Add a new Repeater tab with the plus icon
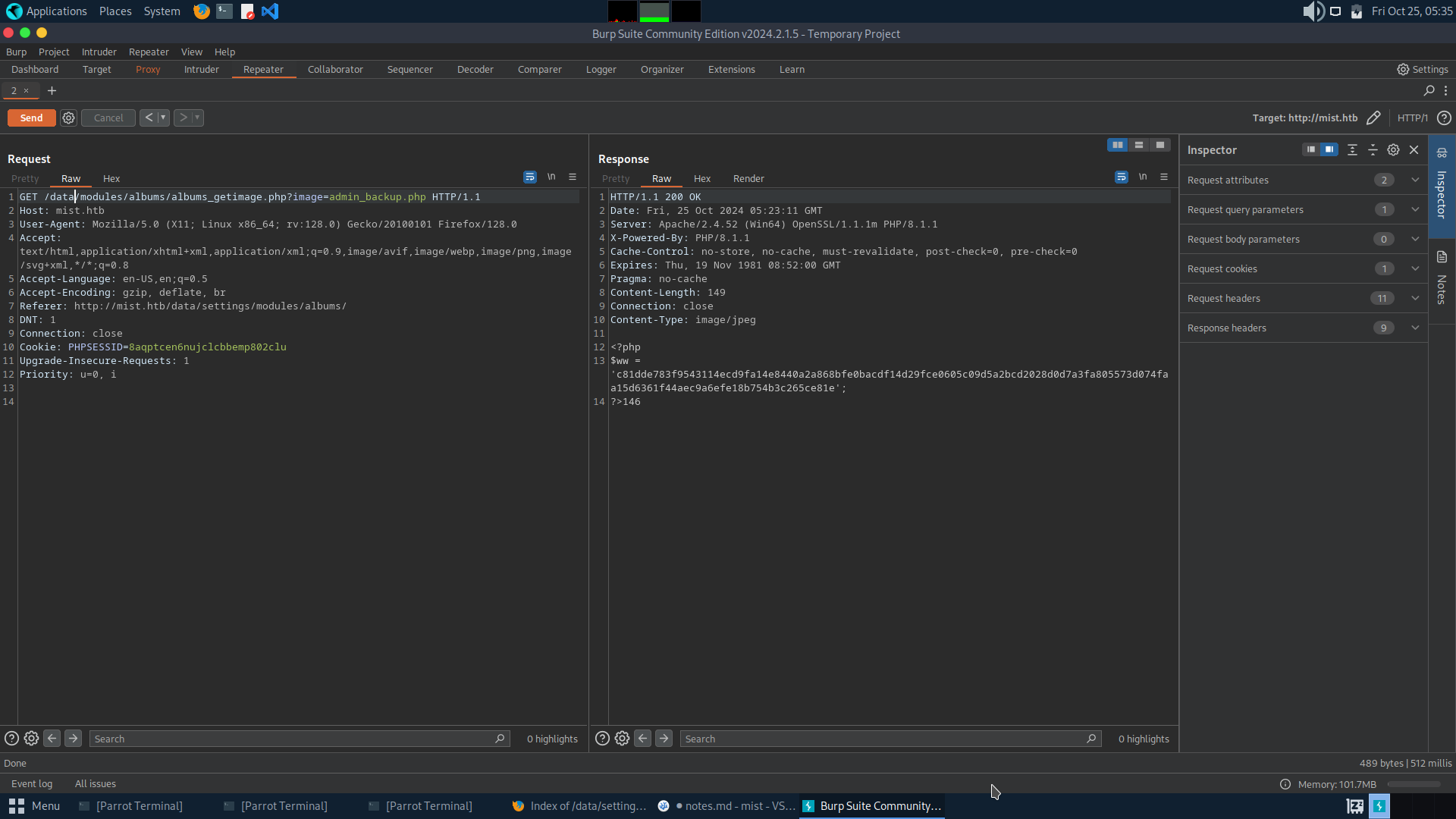The height and width of the screenshot is (819, 1456). click(x=52, y=90)
